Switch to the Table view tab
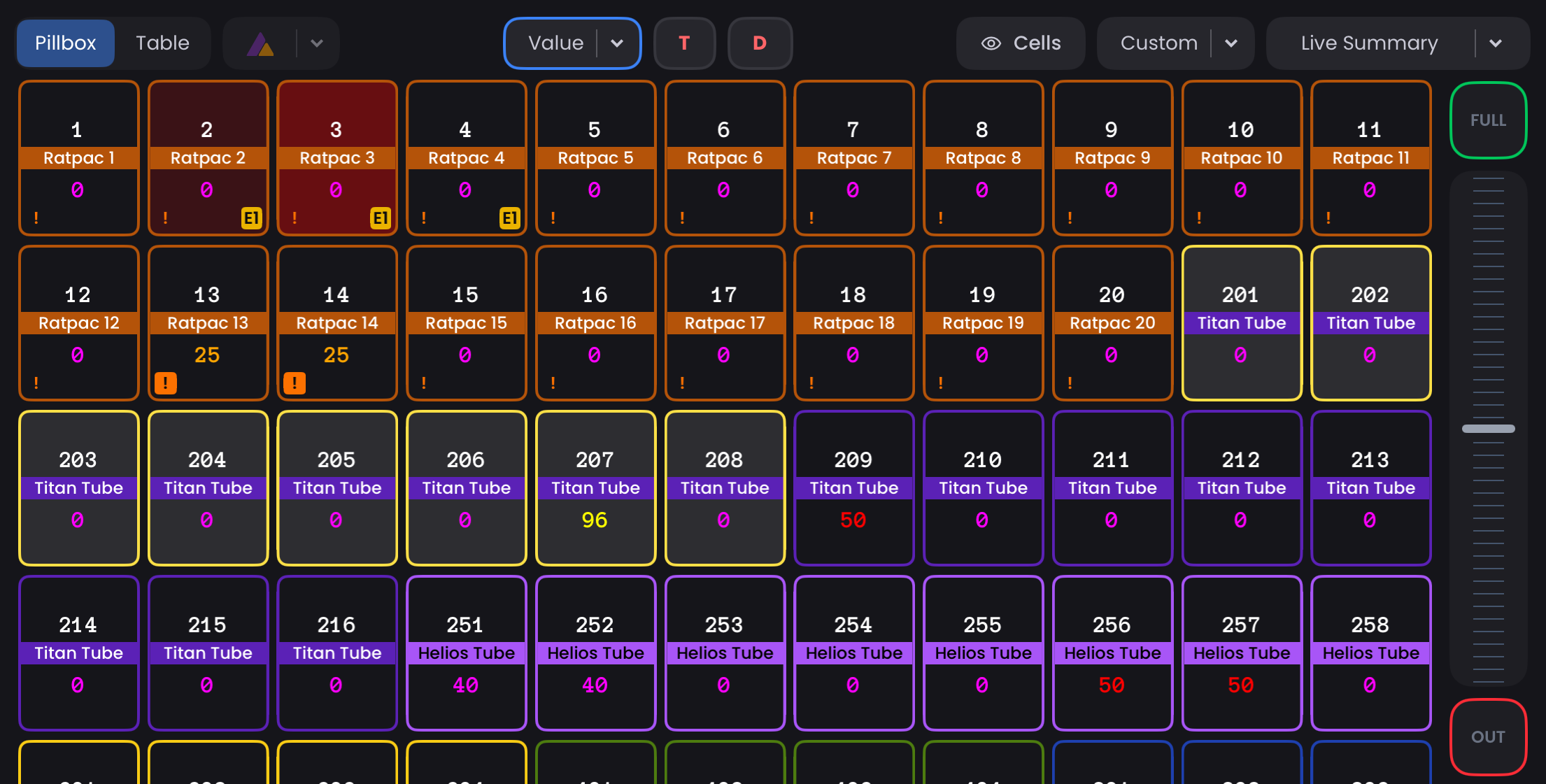 (x=162, y=43)
